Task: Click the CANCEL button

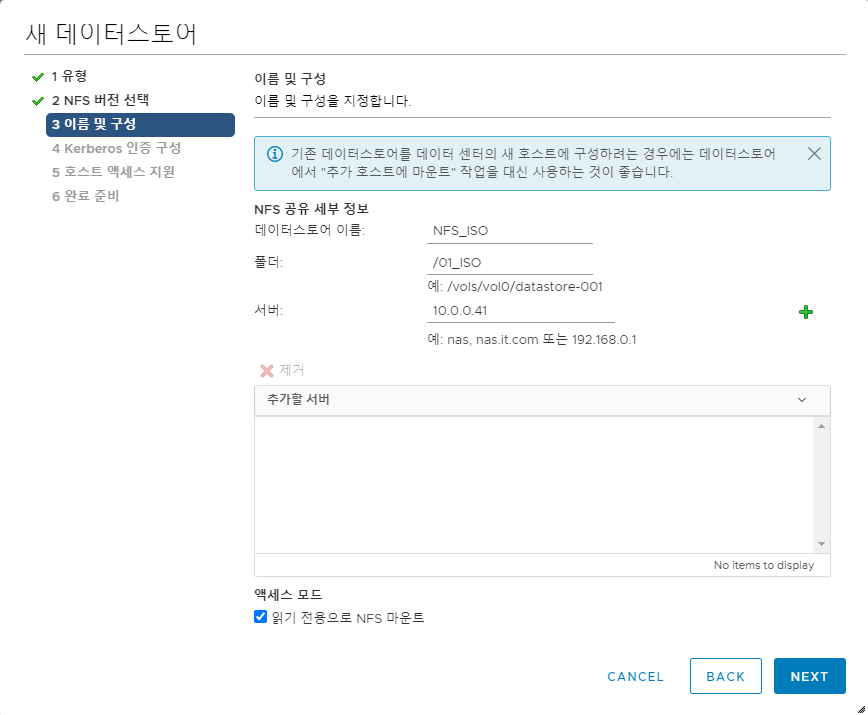Action: pyautogui.click(x=635, y=676)
